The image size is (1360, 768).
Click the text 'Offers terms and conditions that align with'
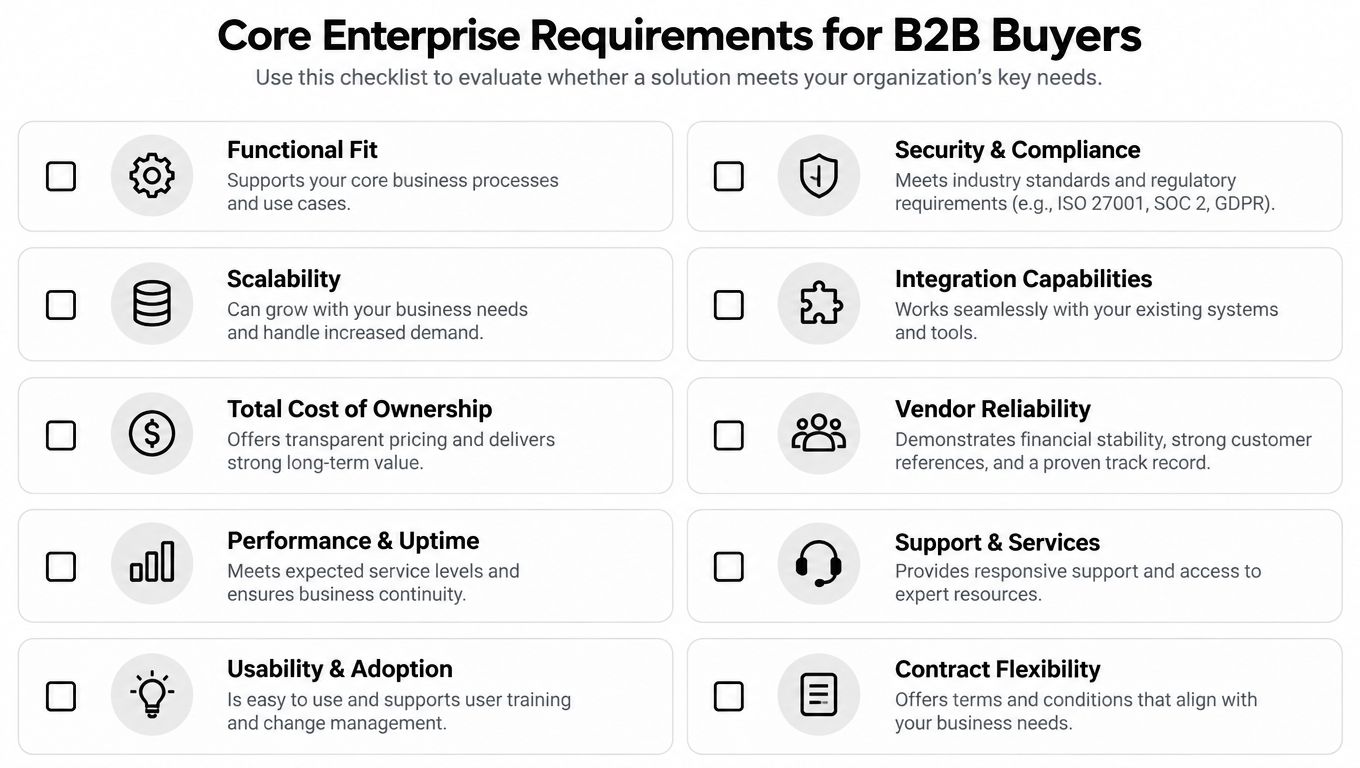click(x=1076, y=700)
